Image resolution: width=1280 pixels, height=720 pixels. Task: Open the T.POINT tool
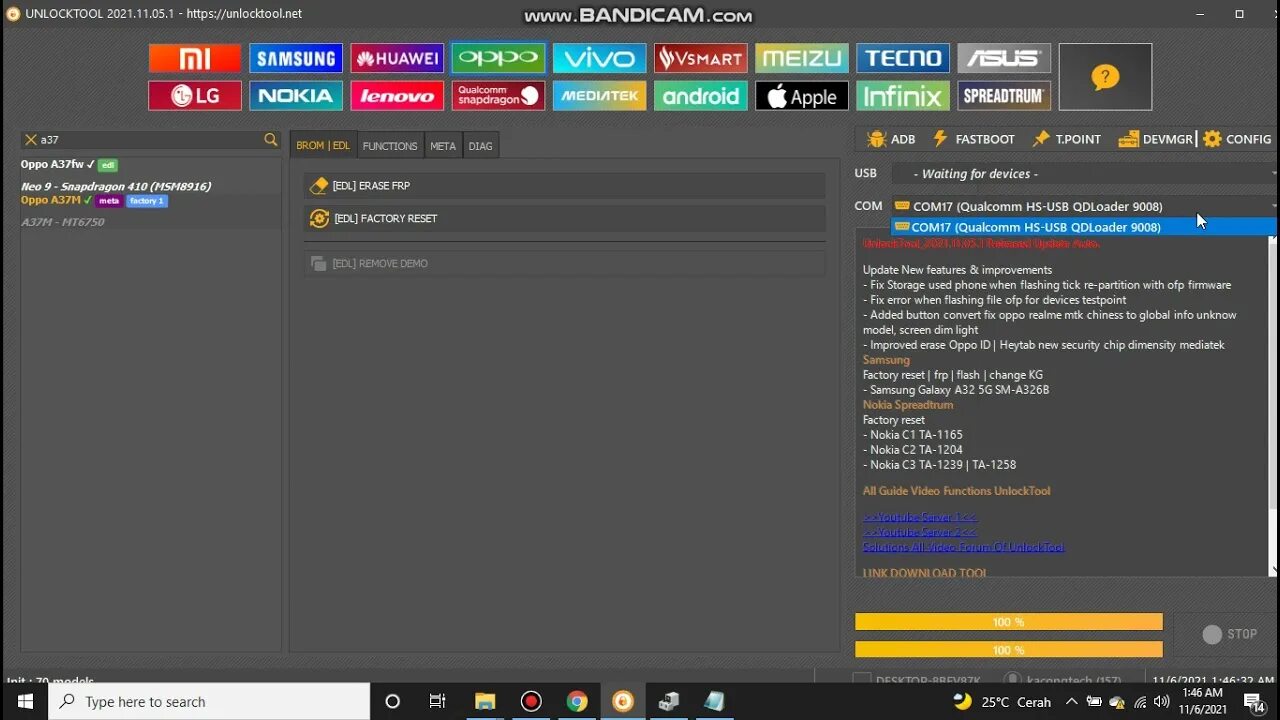[1066, 139]
